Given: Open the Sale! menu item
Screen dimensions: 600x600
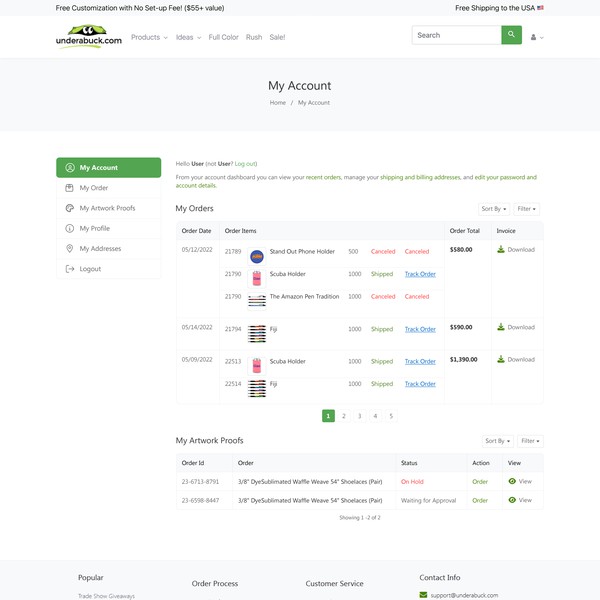Looking at the screenshot, I should click(x=277, y=37).
